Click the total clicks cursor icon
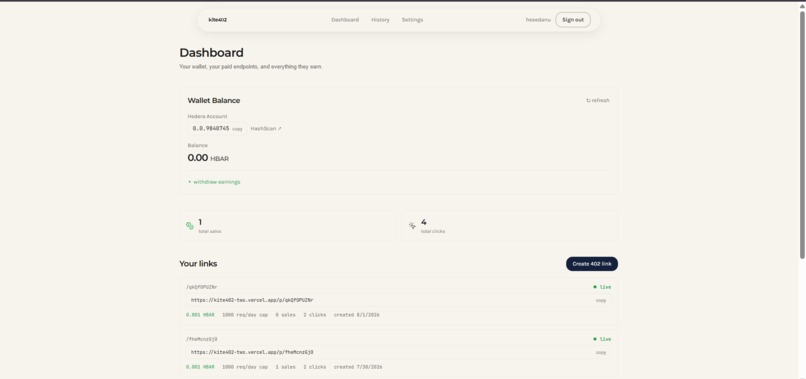The width and height of the screenshot is (806, 379). (412, 226)
